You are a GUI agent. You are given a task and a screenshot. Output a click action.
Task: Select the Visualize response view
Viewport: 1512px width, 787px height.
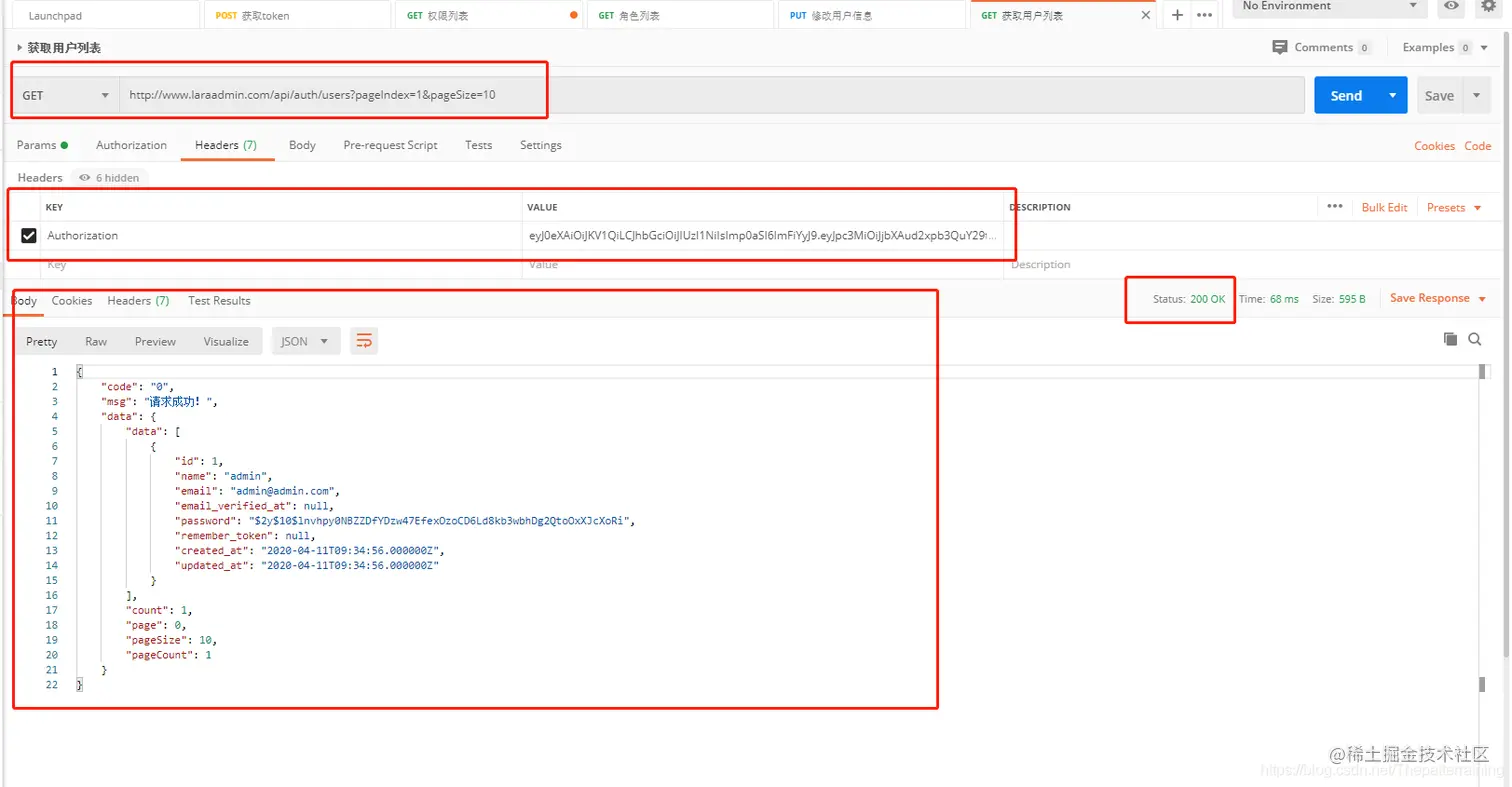(x=226, y=341)
